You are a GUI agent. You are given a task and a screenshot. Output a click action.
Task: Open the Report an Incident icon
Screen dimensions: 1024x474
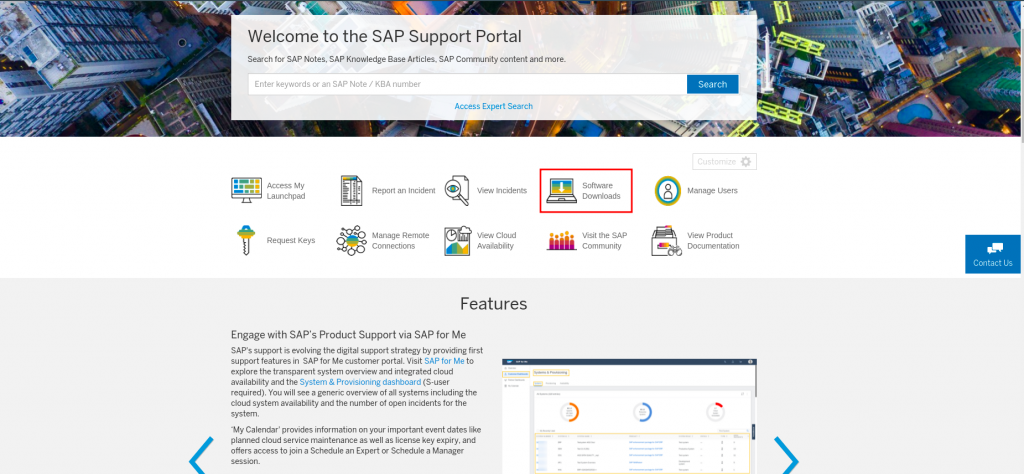350,190
